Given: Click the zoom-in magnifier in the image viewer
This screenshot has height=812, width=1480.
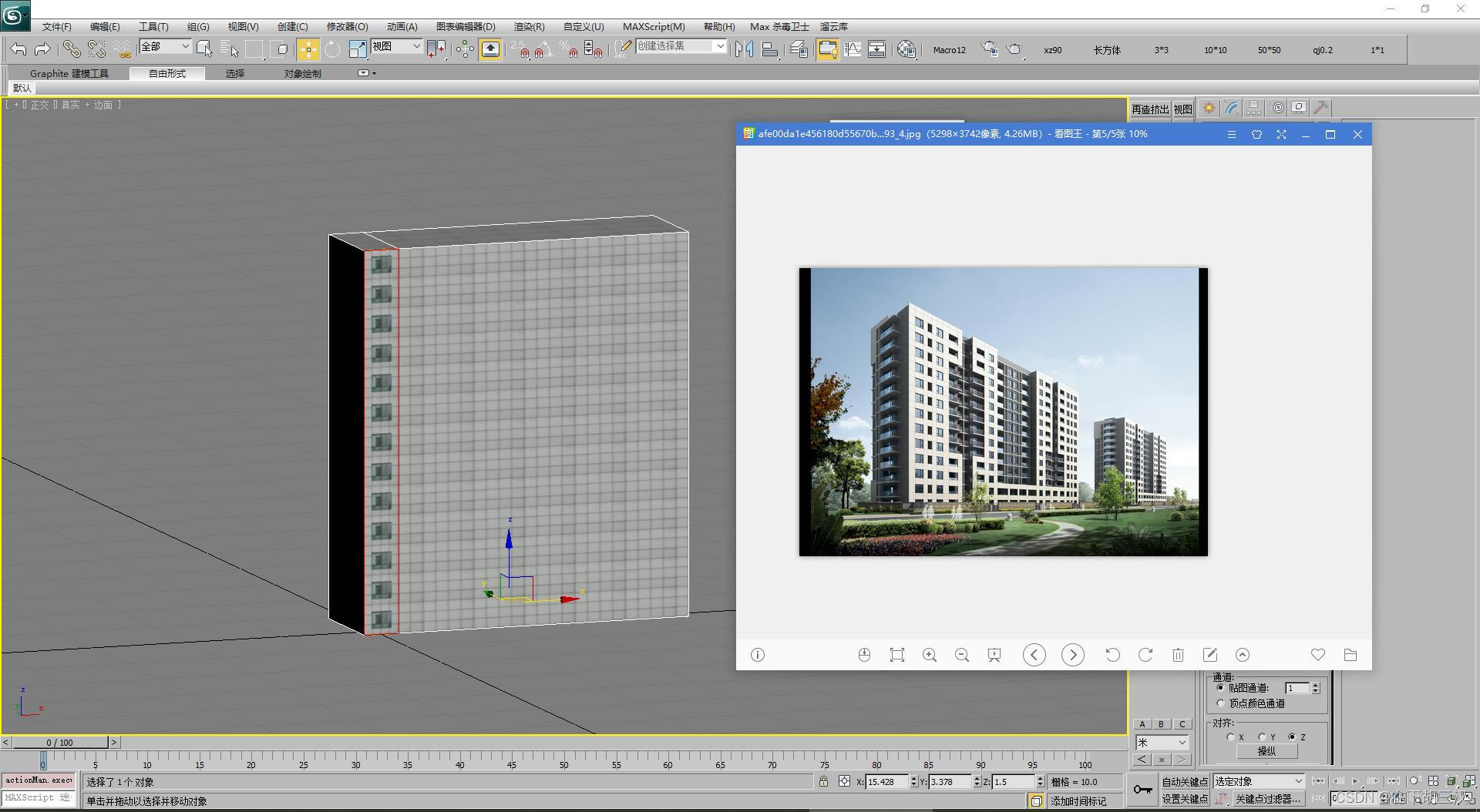Looking at the screenshot, I should [930, 655].
